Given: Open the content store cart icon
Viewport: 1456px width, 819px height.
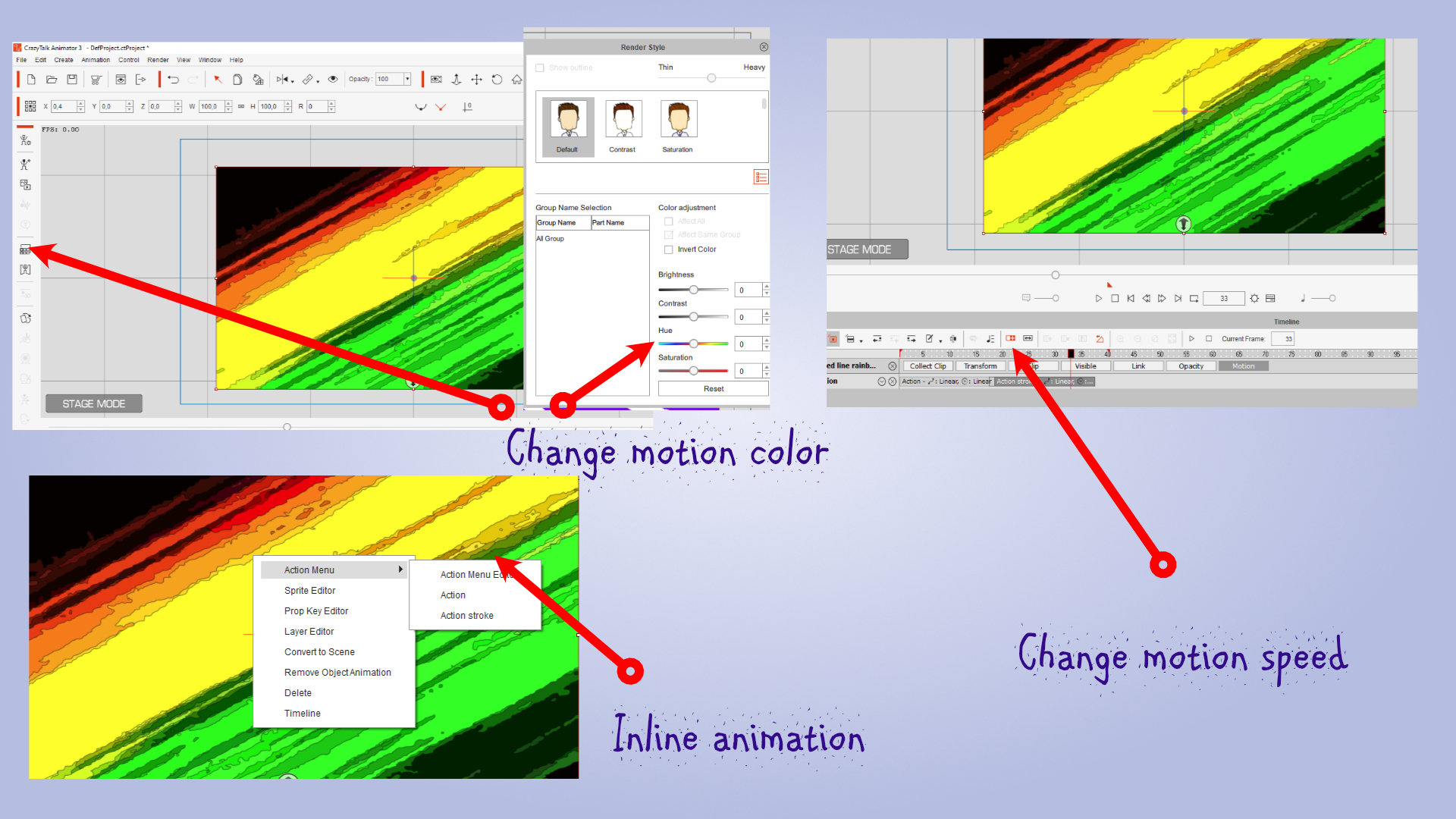Looking at the screenshot, I should 96,79.
